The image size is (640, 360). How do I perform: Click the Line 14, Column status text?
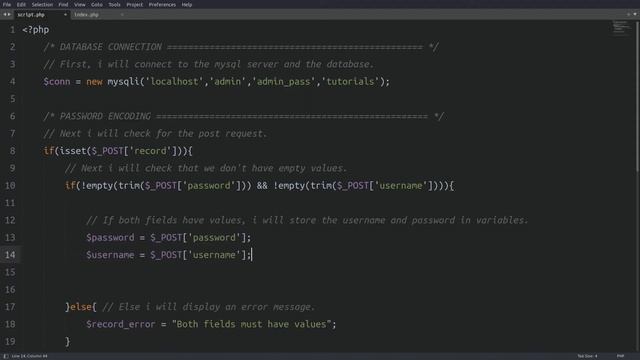click(x=29, y=356)
